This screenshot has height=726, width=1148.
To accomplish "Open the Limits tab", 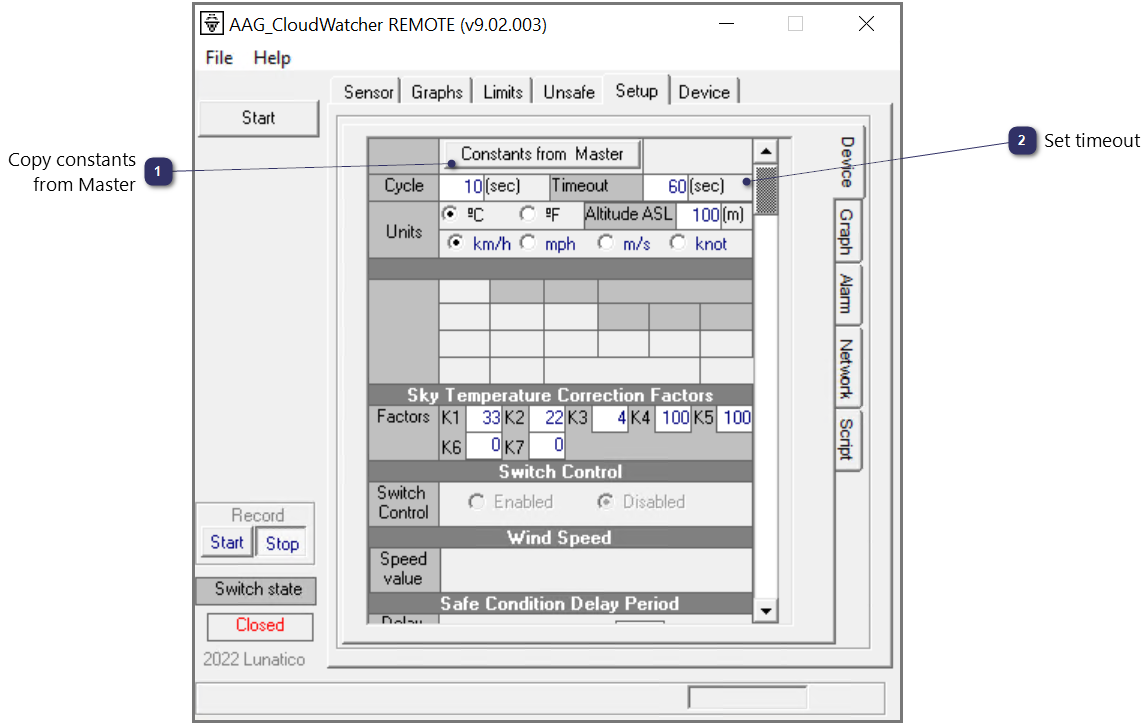I will coord(502,92).
